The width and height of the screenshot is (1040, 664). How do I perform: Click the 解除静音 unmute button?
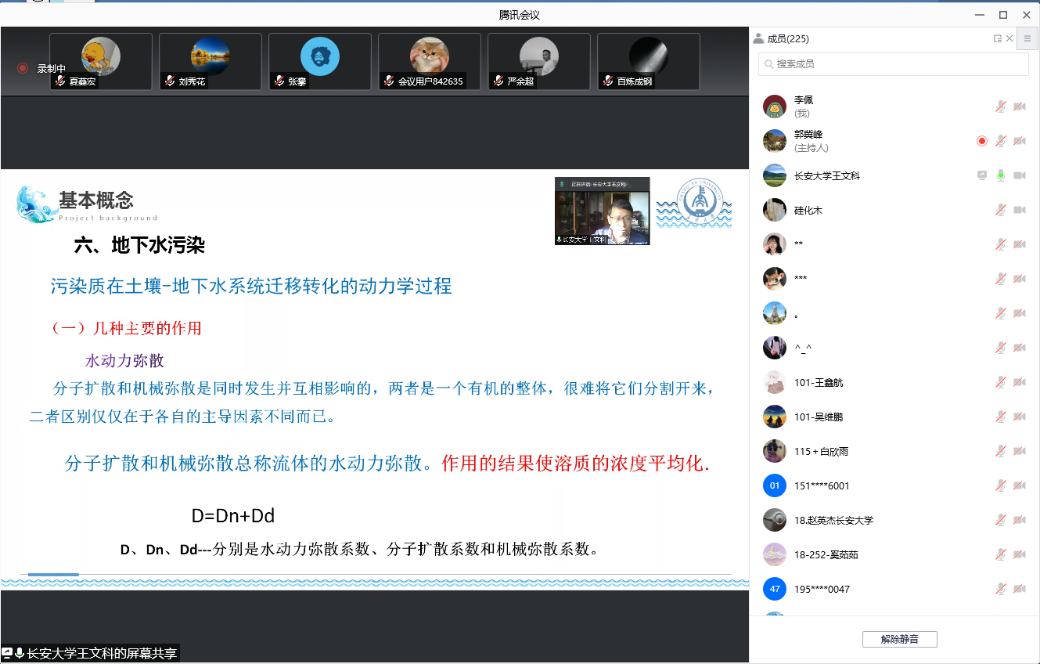(x=899, y=639)
